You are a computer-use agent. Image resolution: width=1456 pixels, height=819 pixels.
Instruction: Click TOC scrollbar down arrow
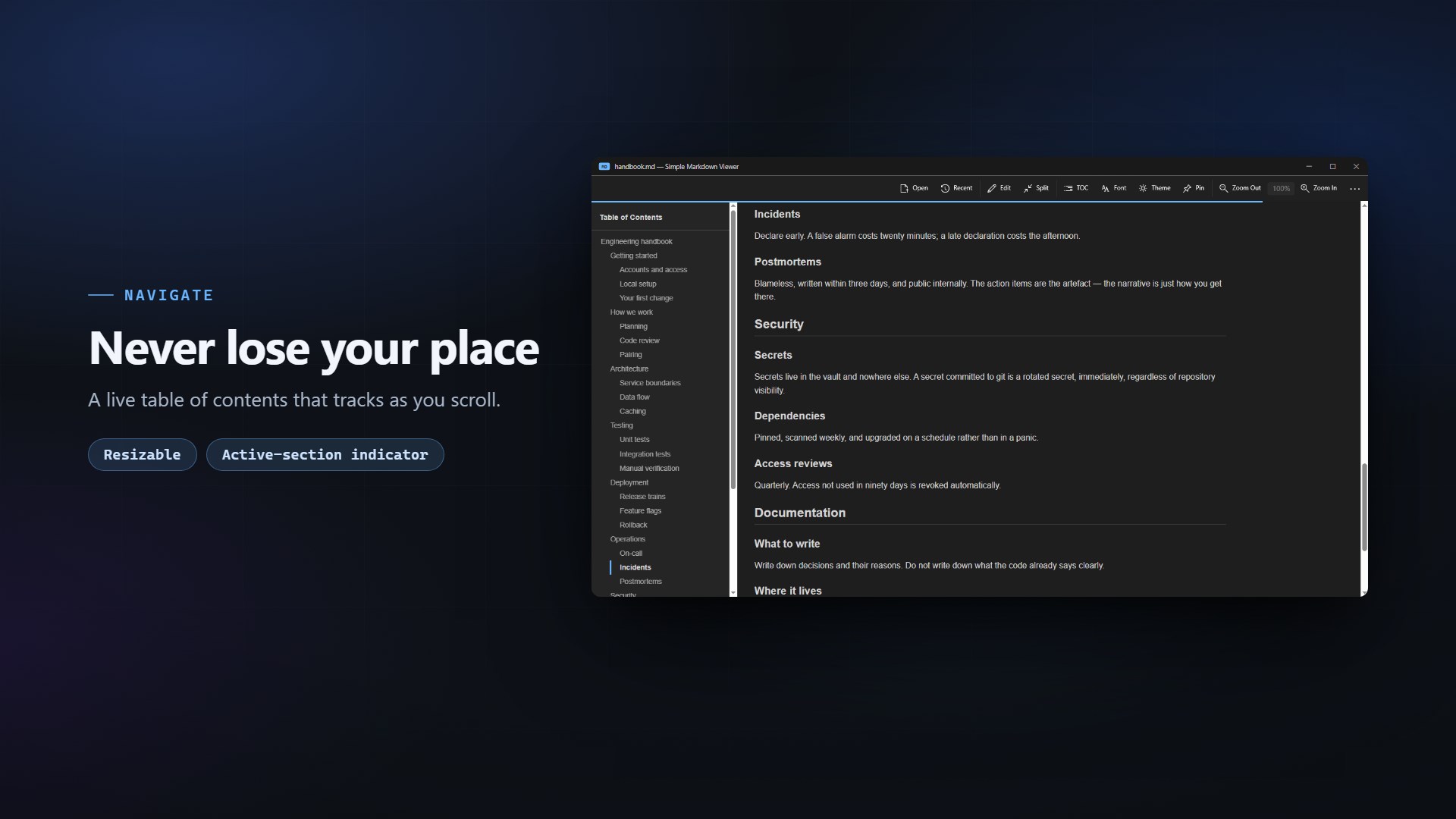pyautogui.click(x=733, y=592)
